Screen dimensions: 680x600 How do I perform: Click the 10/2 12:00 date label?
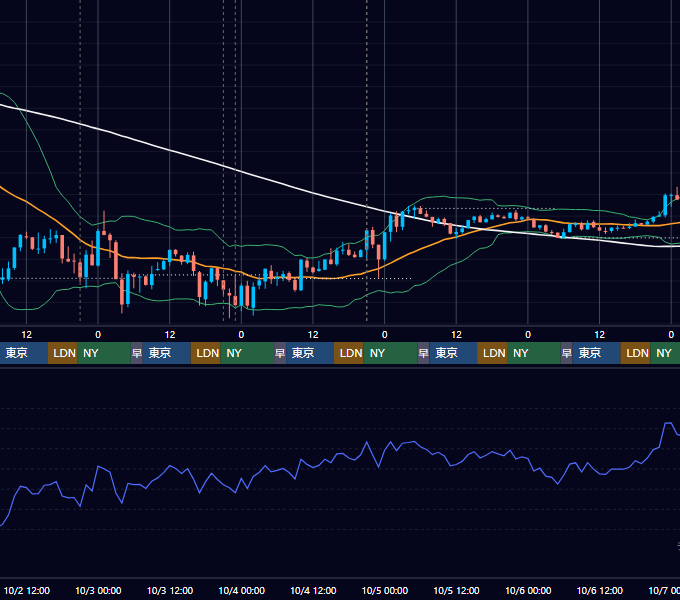27,590
